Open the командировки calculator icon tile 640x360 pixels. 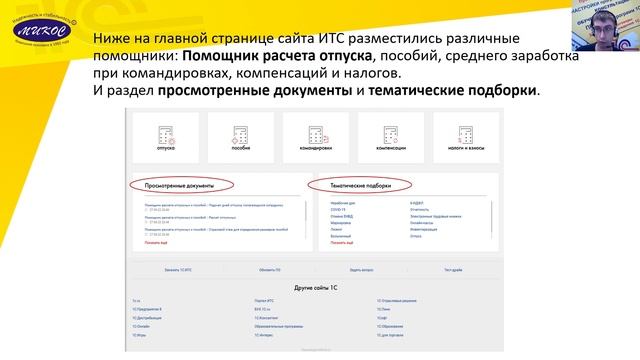[x=316, y=138]
